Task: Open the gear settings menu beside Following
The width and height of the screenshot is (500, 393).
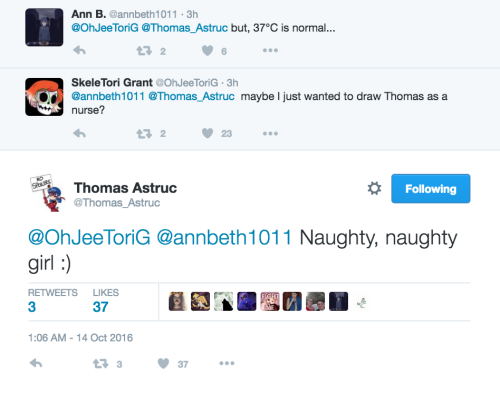Action: click(x=374, y=188)
